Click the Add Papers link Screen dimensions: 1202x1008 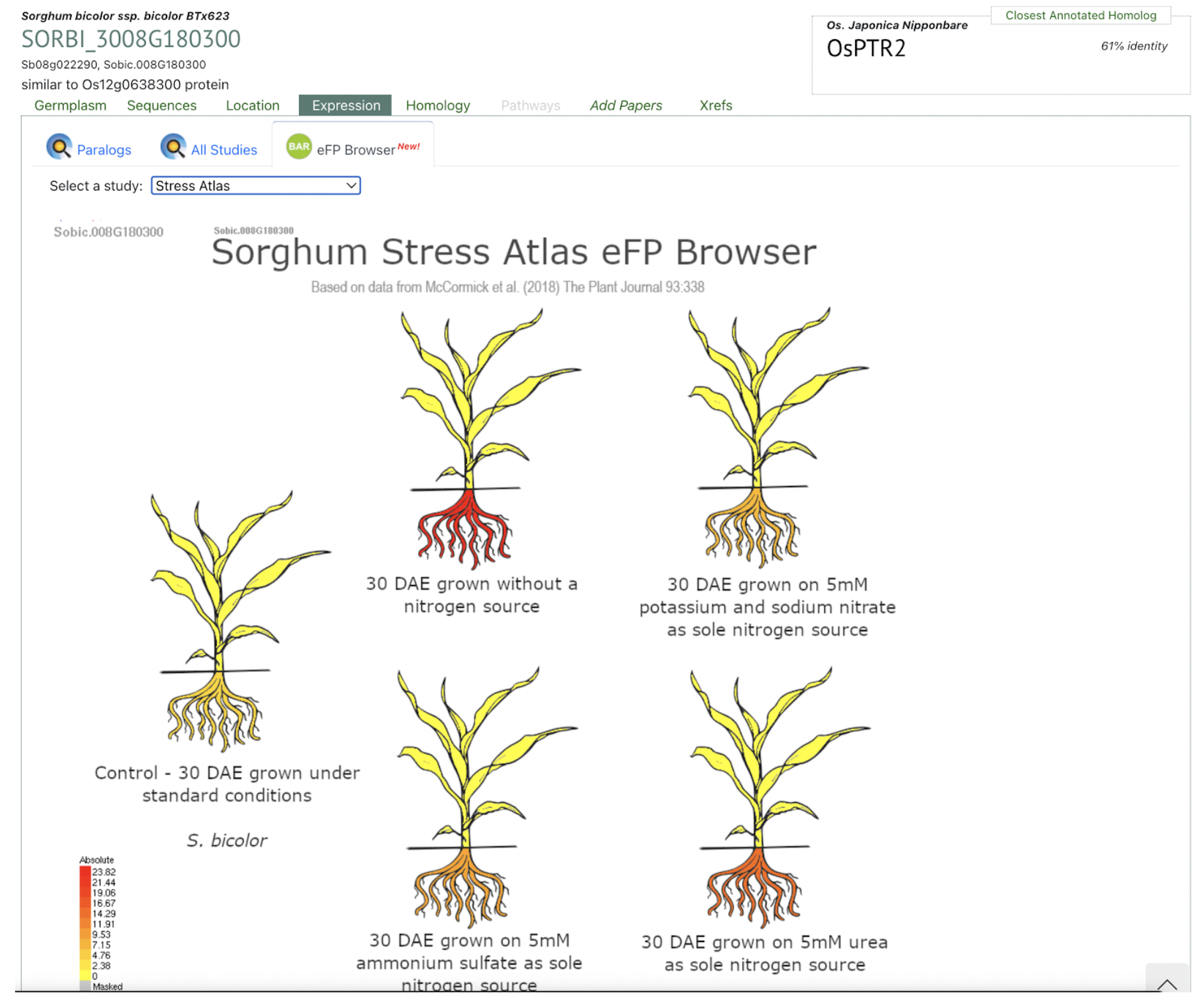[x=626, y=106]
